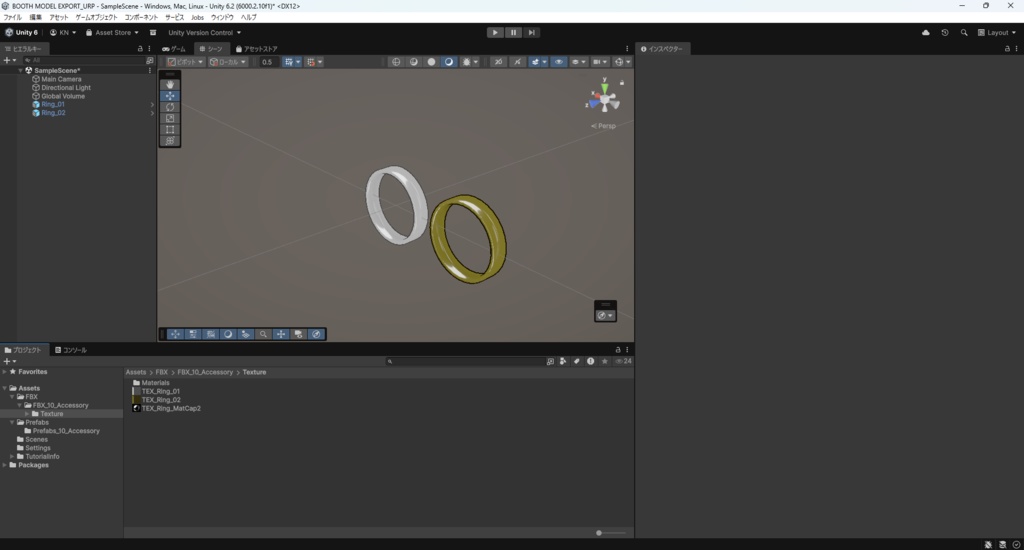
Task: Toggle Persp perspective view label
Action: (604, 126)
